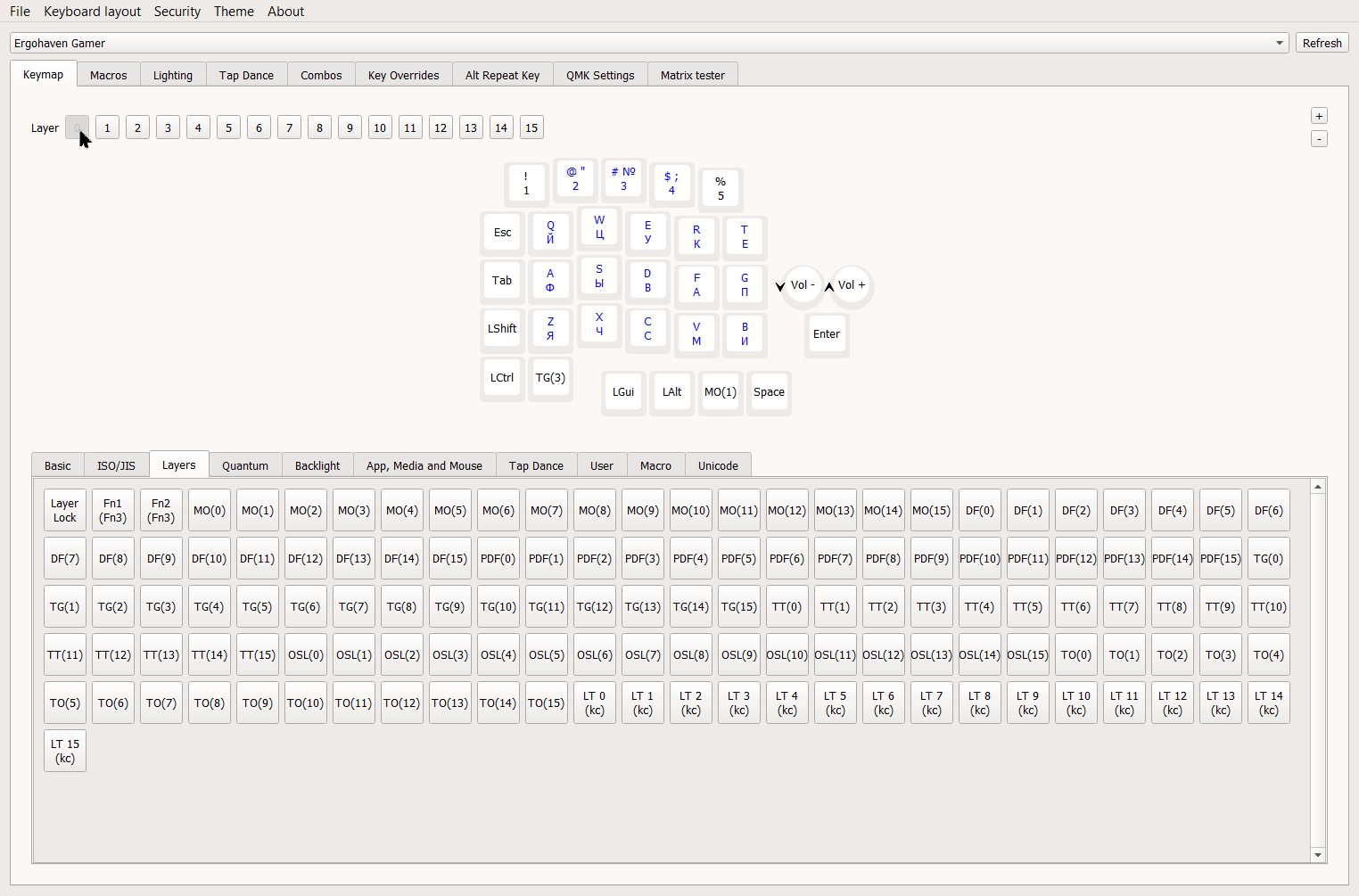
Task: Select the Enter key on keymap
Action: 827,334
